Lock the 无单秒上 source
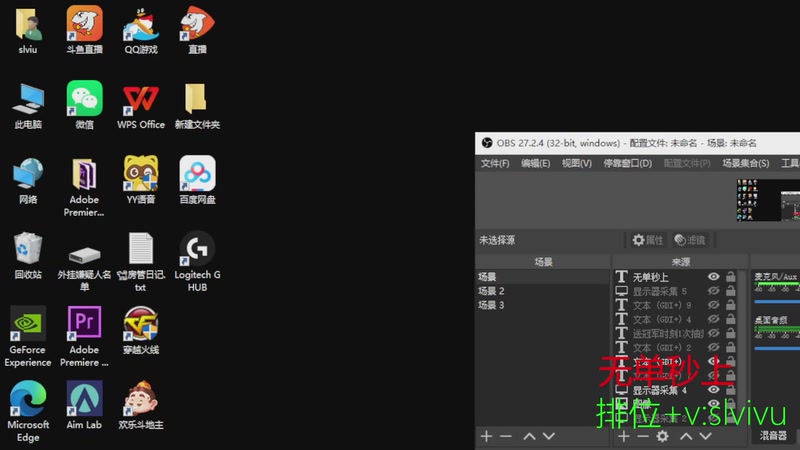The width and height of the screenshot is (800, 450). pos(731,277)
